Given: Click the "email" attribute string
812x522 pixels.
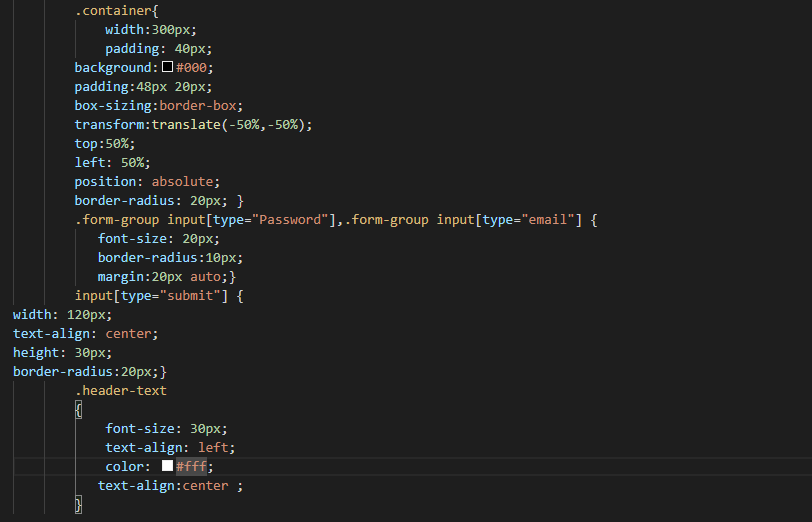Looking at the screenshot, I should [548, 220].
